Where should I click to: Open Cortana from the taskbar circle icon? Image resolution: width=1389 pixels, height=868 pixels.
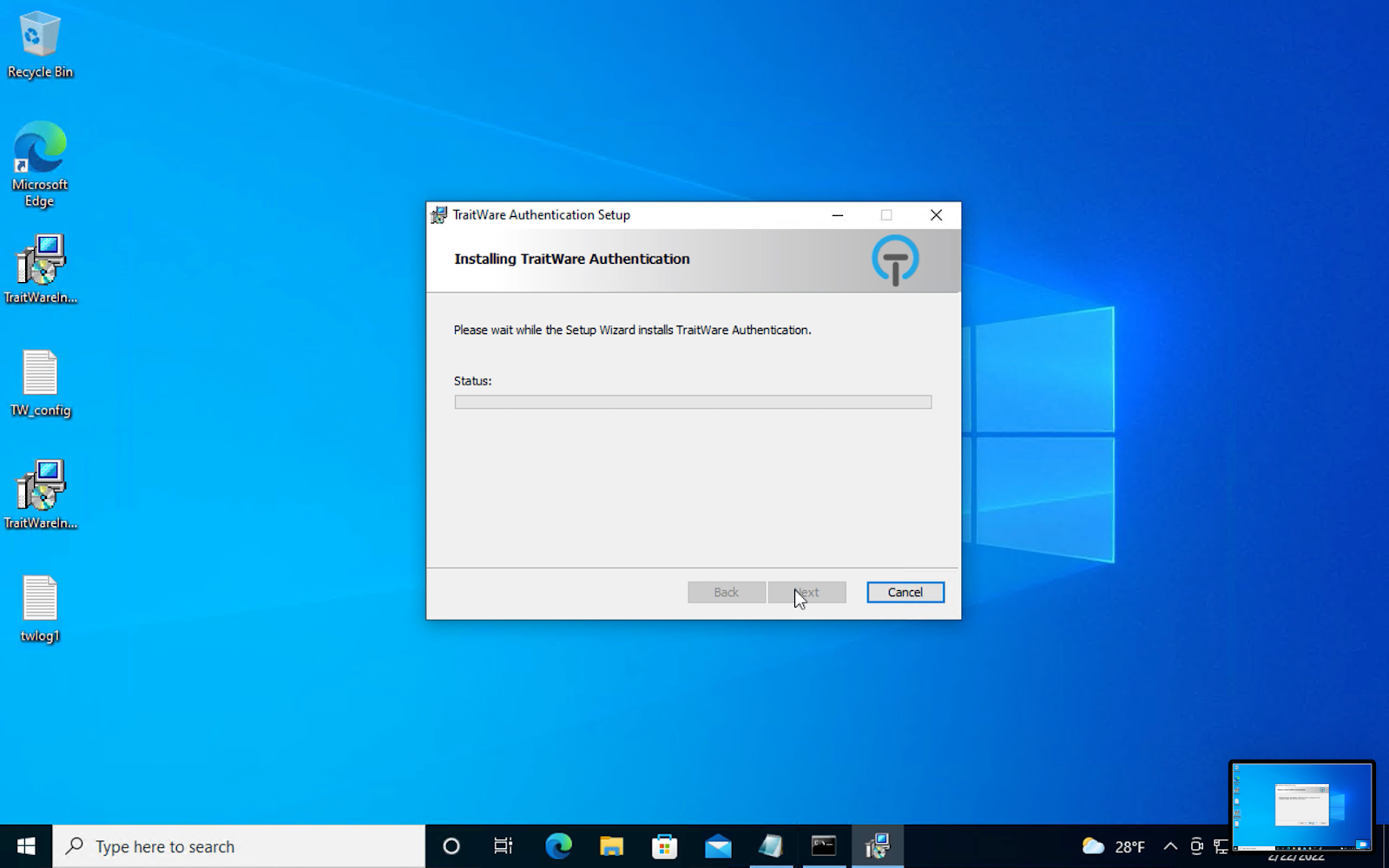pyautogui.click(x=451, y=846)
